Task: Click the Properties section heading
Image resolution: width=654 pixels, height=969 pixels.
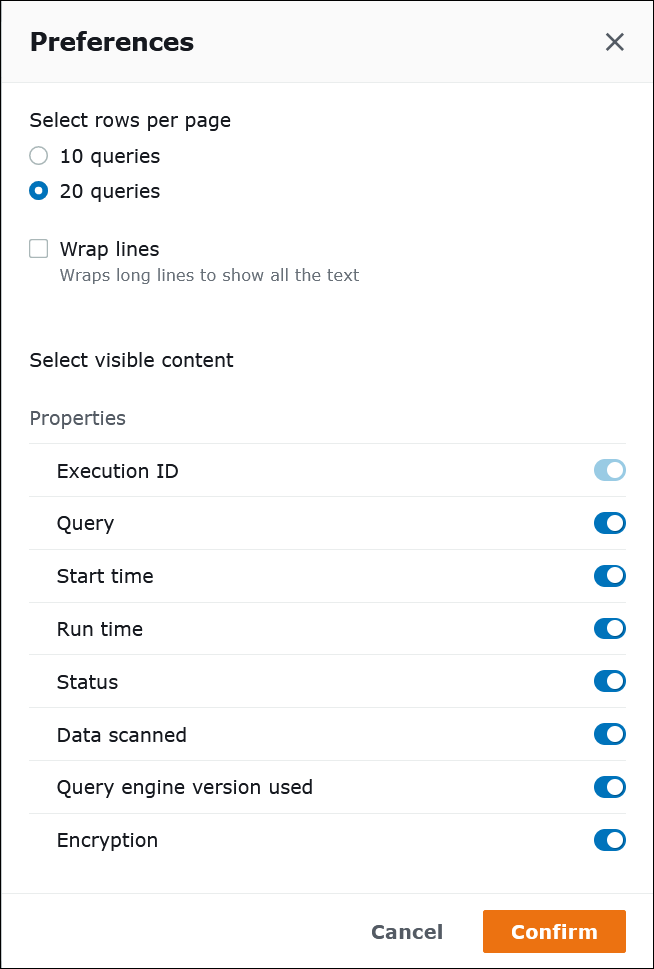Action: [77, 418]
